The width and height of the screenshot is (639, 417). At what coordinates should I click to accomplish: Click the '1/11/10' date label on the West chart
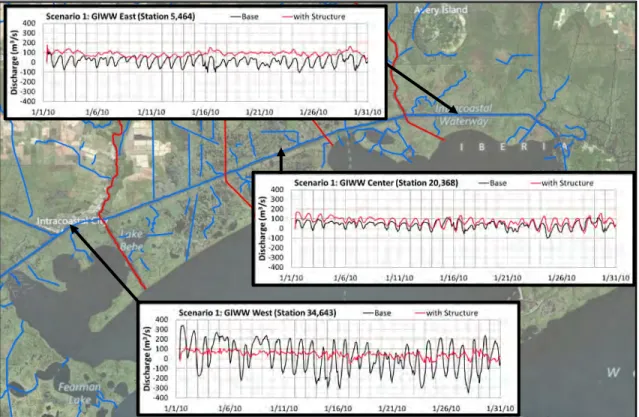point(284,408)
